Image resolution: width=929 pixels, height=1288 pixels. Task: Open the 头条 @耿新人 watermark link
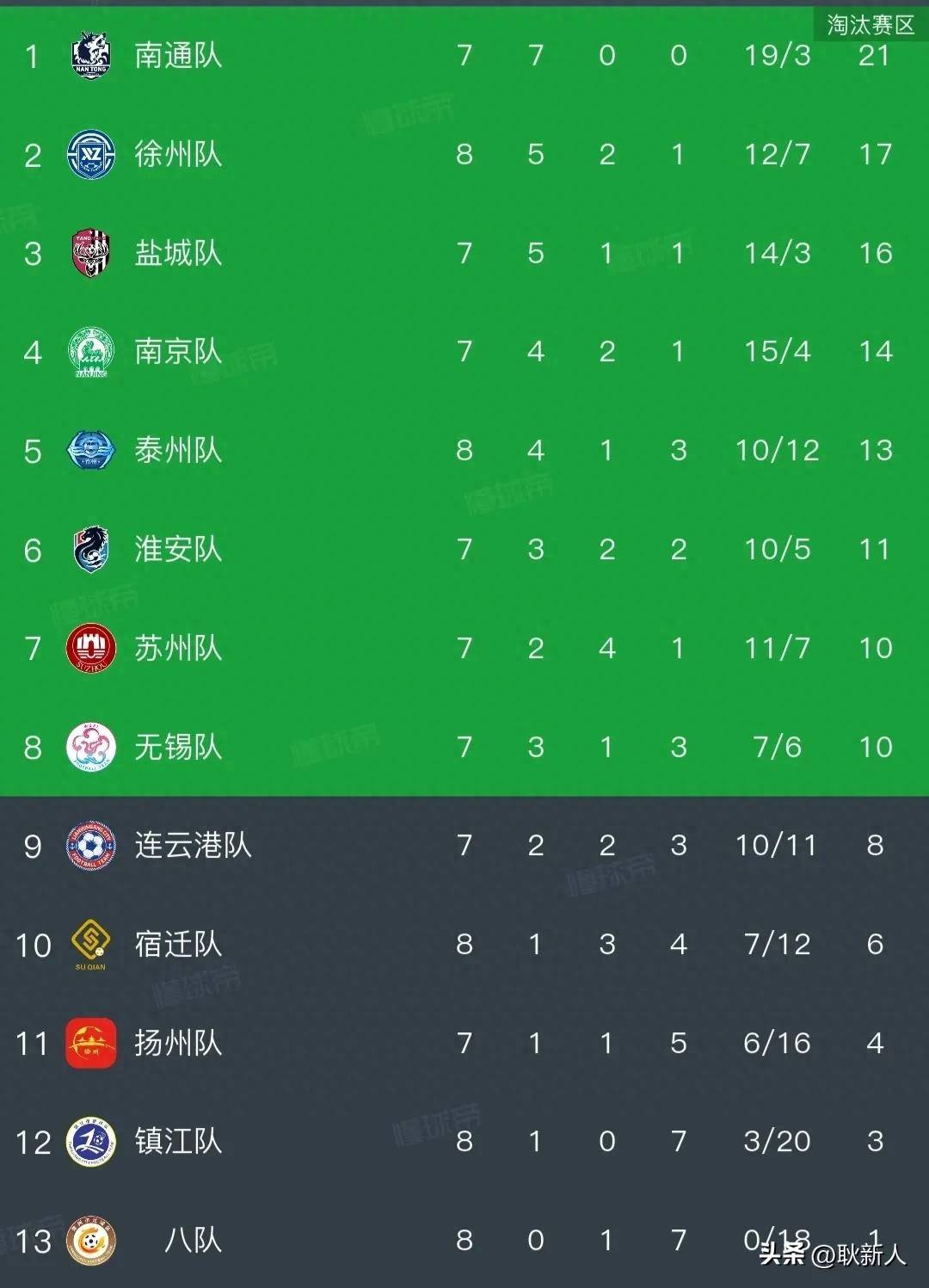pos(832,1254)
